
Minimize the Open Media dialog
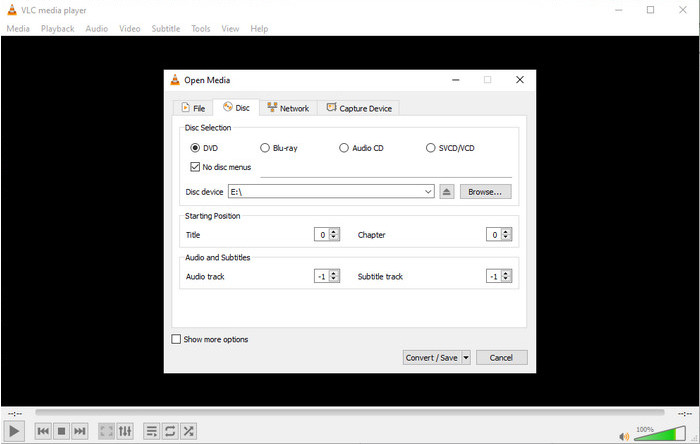[x=455, y=79]
